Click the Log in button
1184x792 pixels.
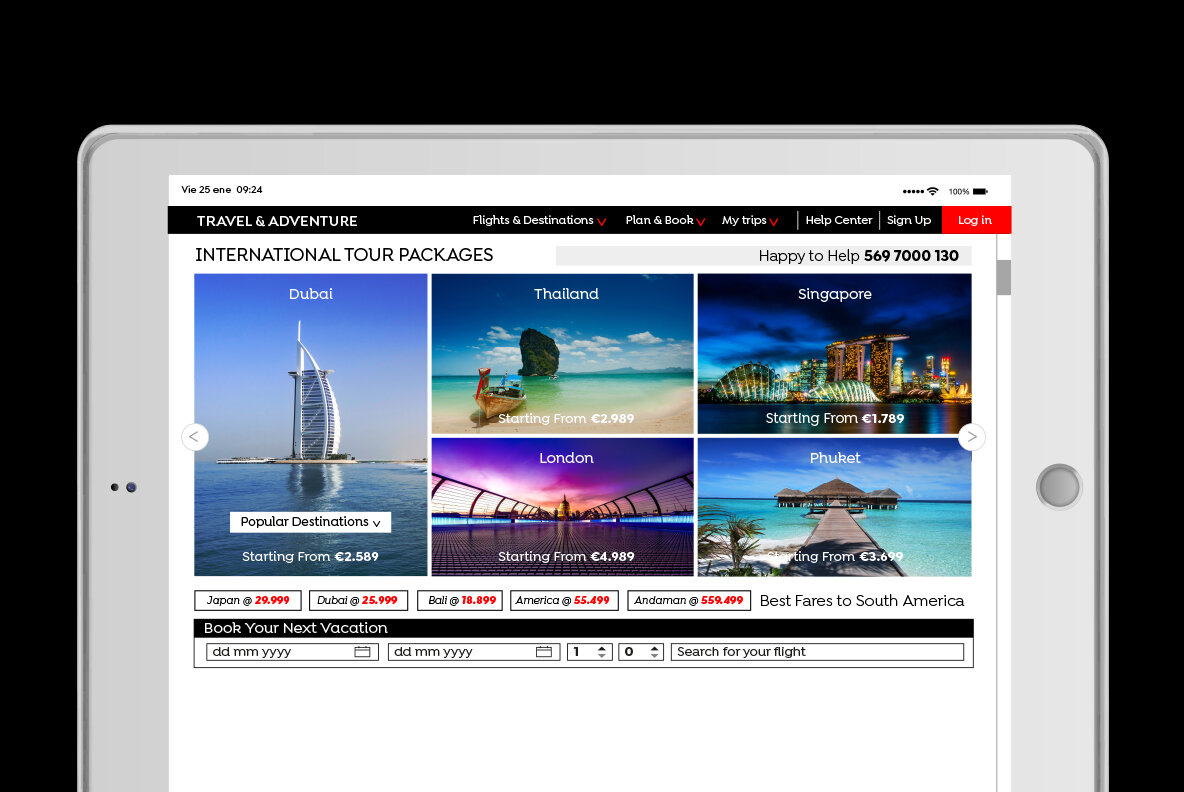[x=976, y=220]
